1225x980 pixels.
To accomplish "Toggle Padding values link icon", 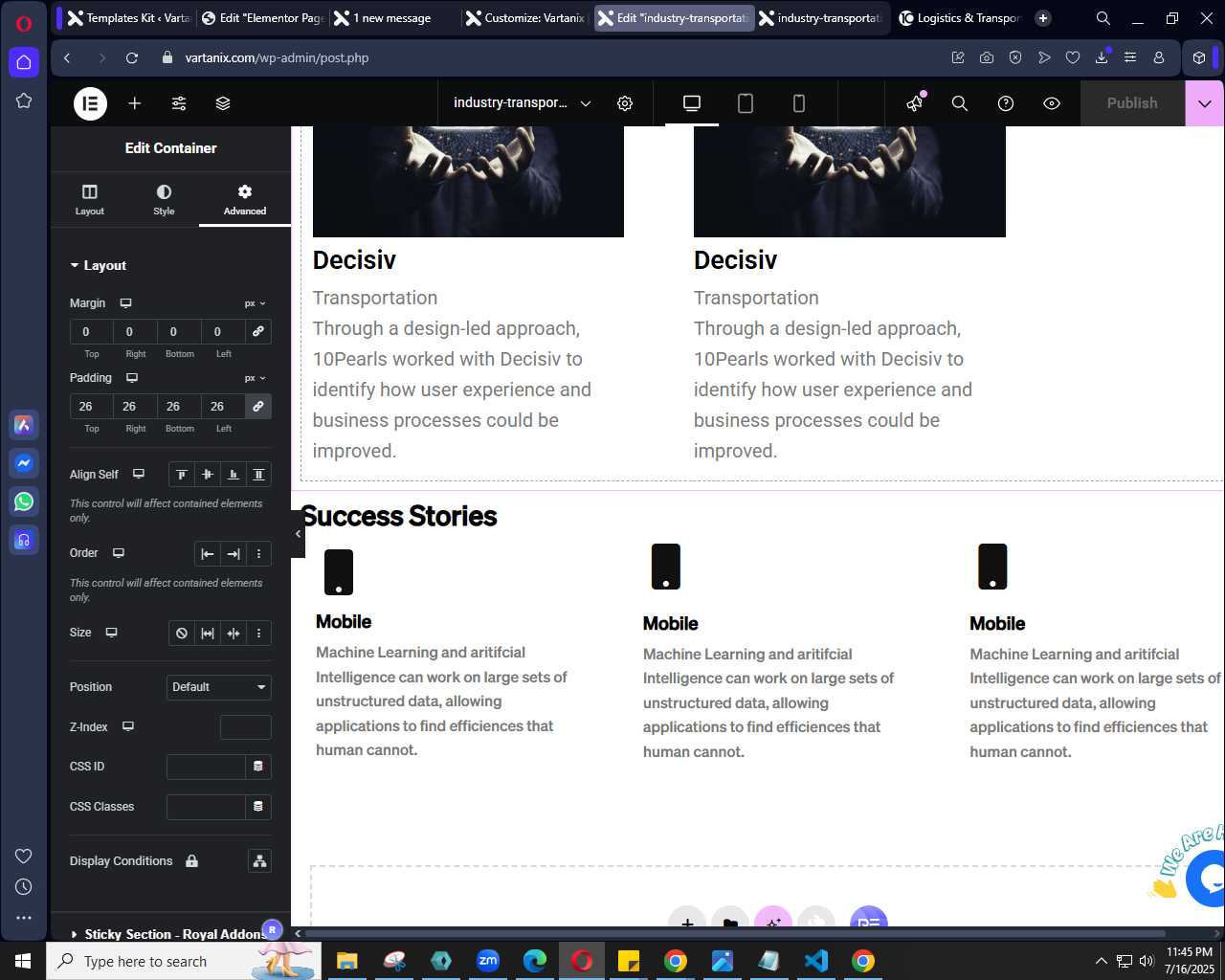I will (258, 407).
